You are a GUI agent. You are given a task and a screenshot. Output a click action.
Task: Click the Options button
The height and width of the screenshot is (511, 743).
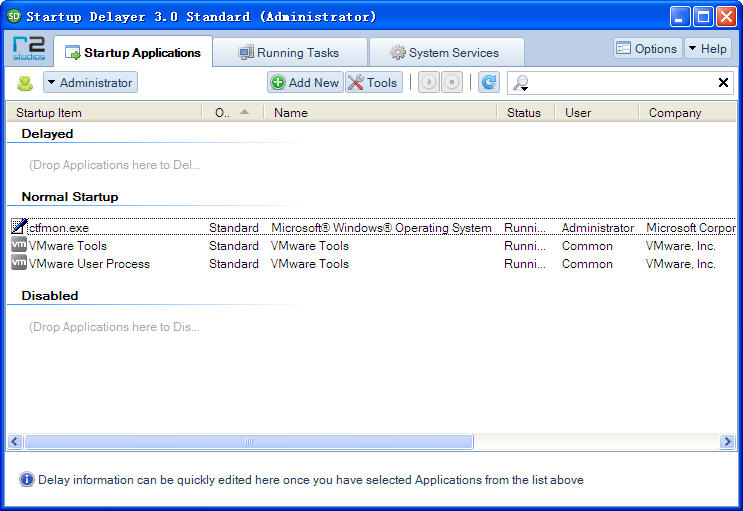pyautogui.click(x=647, y=48)
